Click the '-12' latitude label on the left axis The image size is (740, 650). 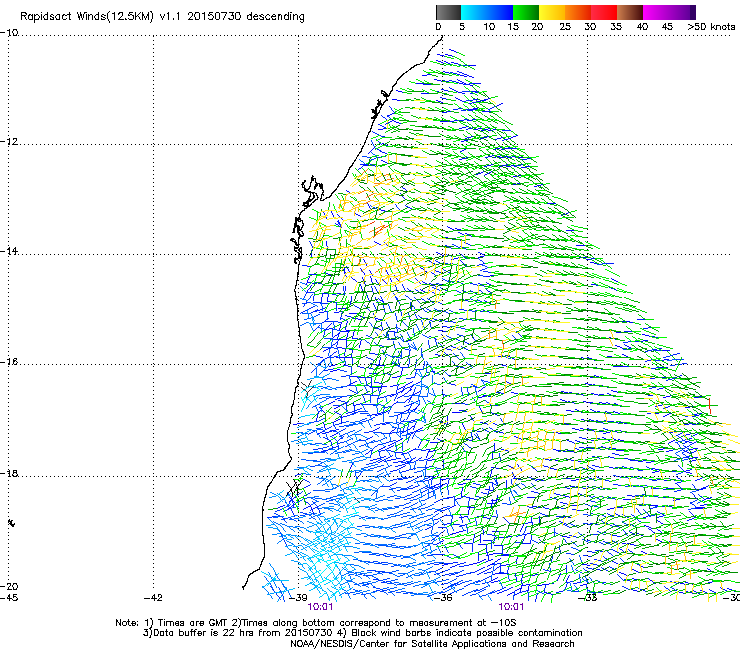click(9, 142)
